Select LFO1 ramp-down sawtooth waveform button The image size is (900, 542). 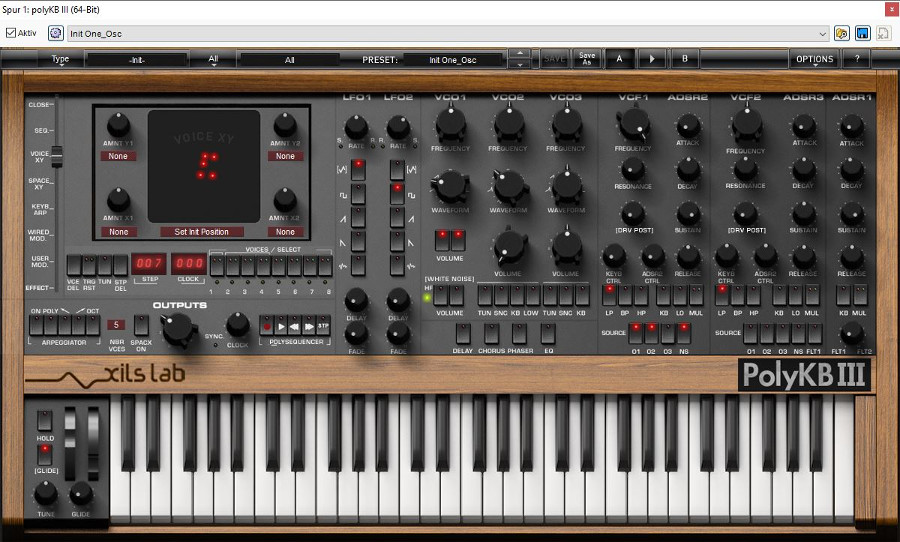tap(358, 242)
